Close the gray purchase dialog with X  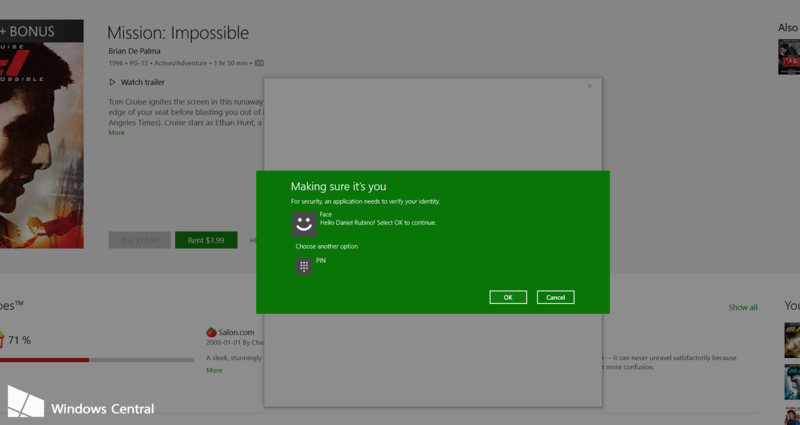coord(589,86)
